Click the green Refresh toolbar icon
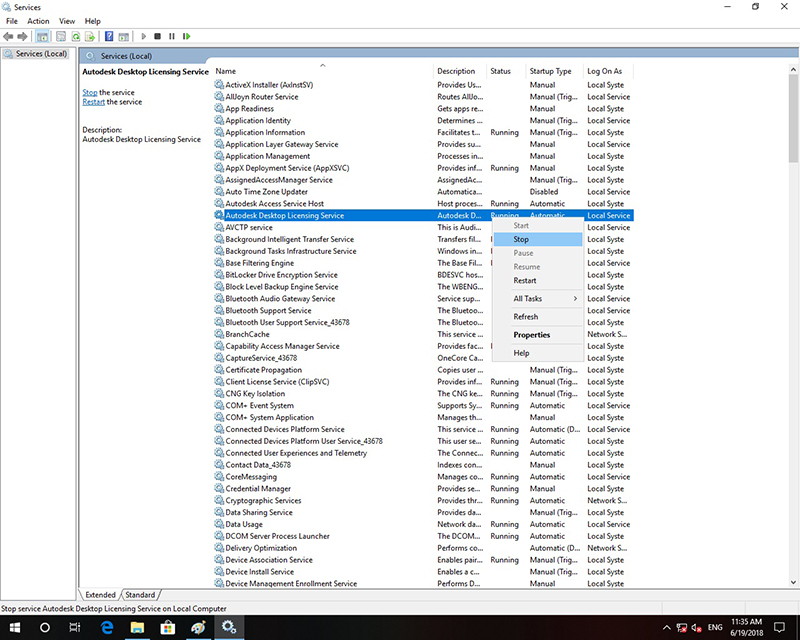This screenshot has height=640, width=800. click(x=76, y=36)
